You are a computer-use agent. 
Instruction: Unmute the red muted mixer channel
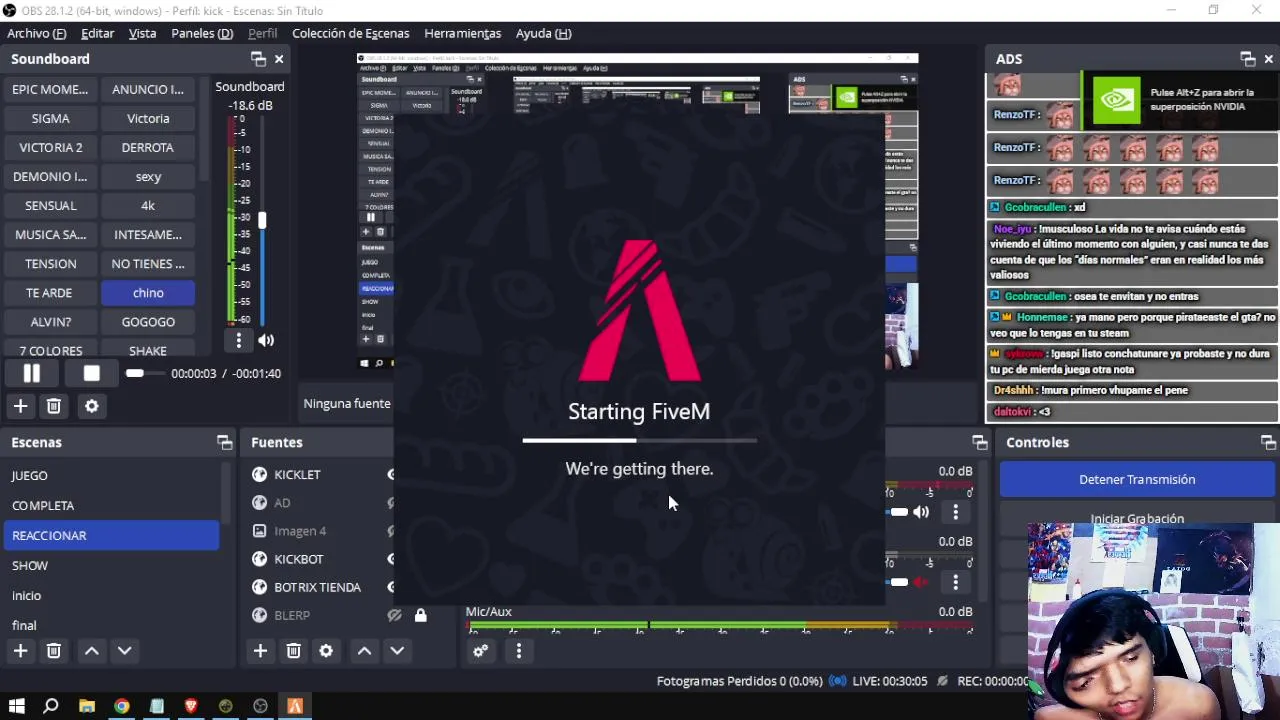[x=921, y=582]
